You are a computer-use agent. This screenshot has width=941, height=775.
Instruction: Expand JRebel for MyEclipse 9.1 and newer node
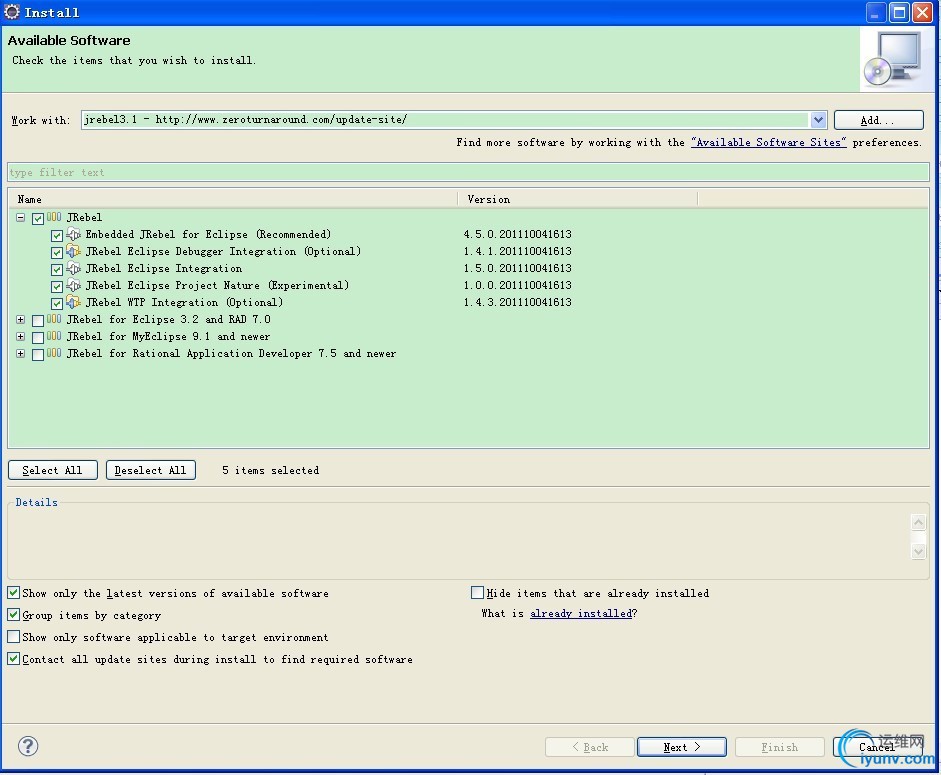pos(20,336)
